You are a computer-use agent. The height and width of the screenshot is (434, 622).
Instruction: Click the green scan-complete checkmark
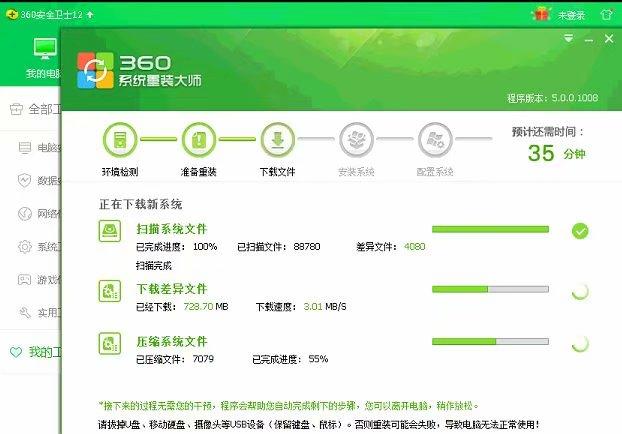click(x=580, y=231)
